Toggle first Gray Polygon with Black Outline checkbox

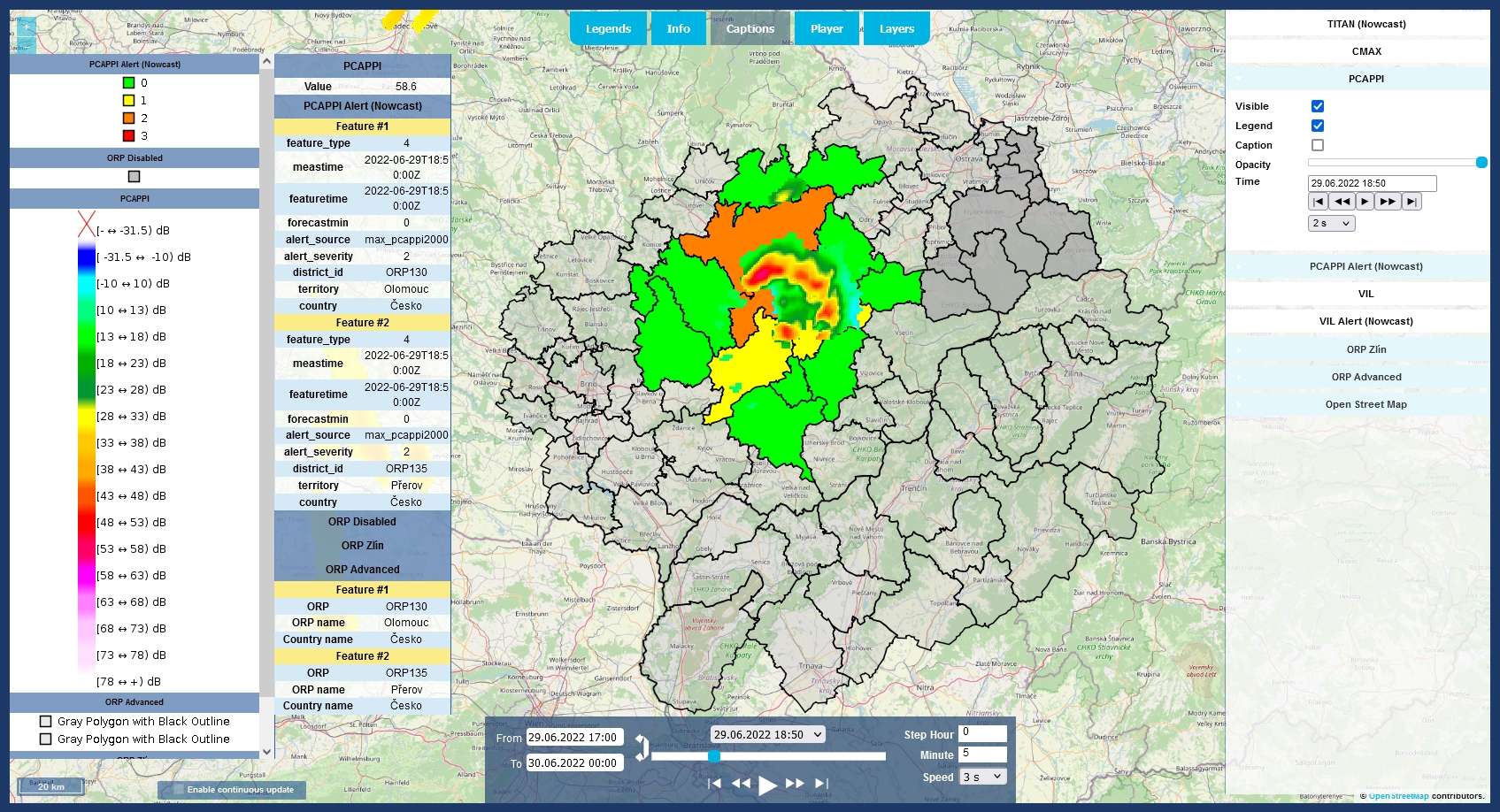[x=46, y=722]
